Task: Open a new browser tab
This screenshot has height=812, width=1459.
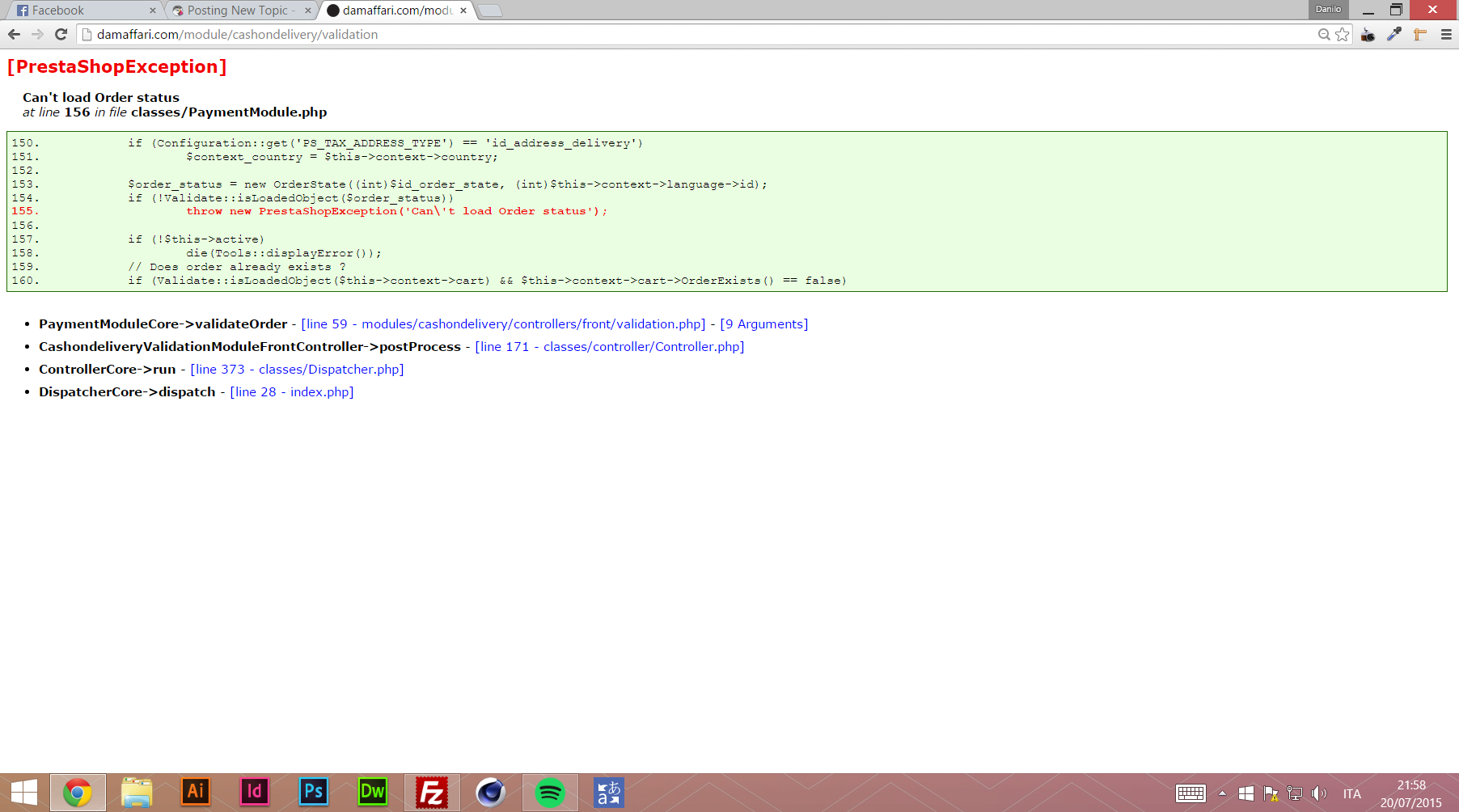Action: point(490,11)
